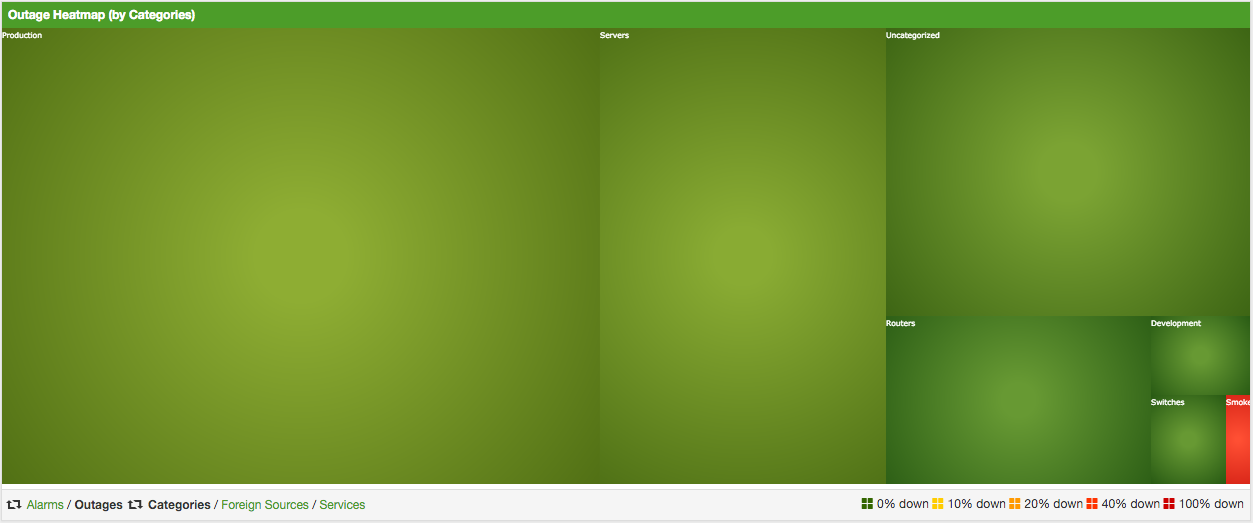This screenshot has height=523, width=1253.
Task: Open the Servers category tile
Action: click(742, 256)
